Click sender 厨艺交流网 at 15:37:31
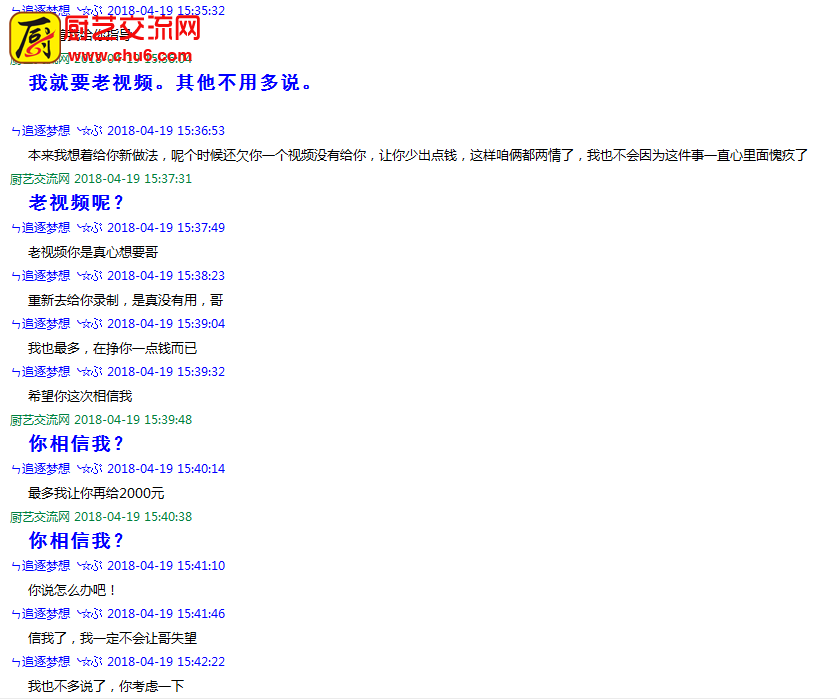Screen dimensions: 837x700 [40, 179]
